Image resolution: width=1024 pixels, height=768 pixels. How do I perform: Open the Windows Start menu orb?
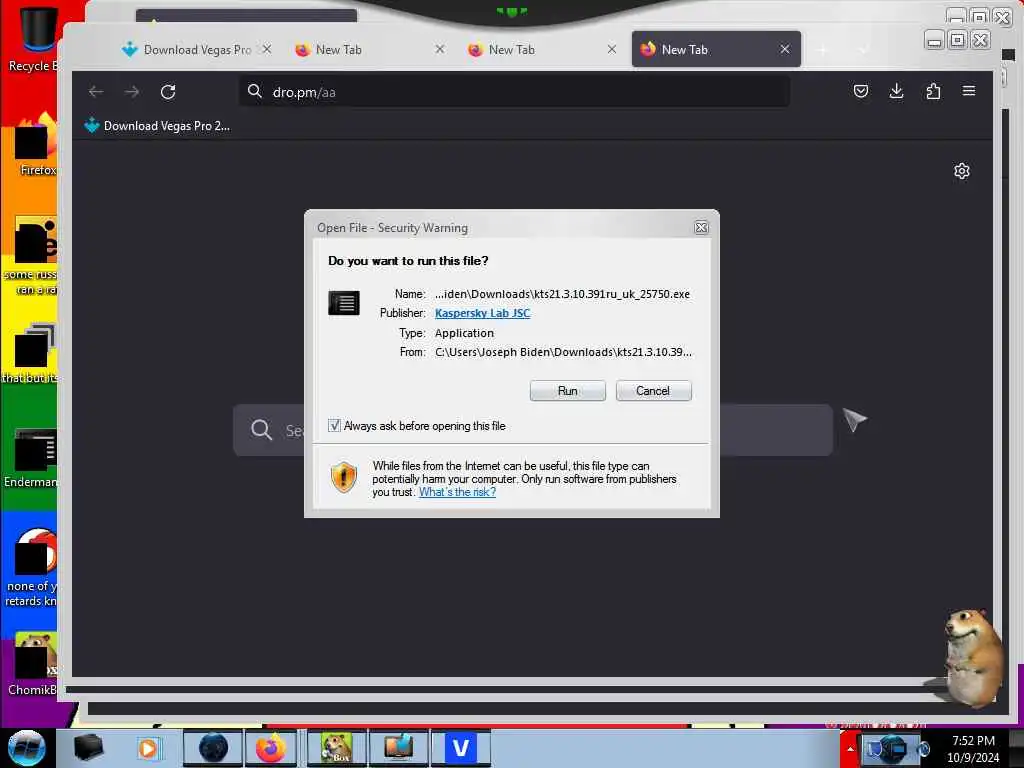click(x=26, y=748)
